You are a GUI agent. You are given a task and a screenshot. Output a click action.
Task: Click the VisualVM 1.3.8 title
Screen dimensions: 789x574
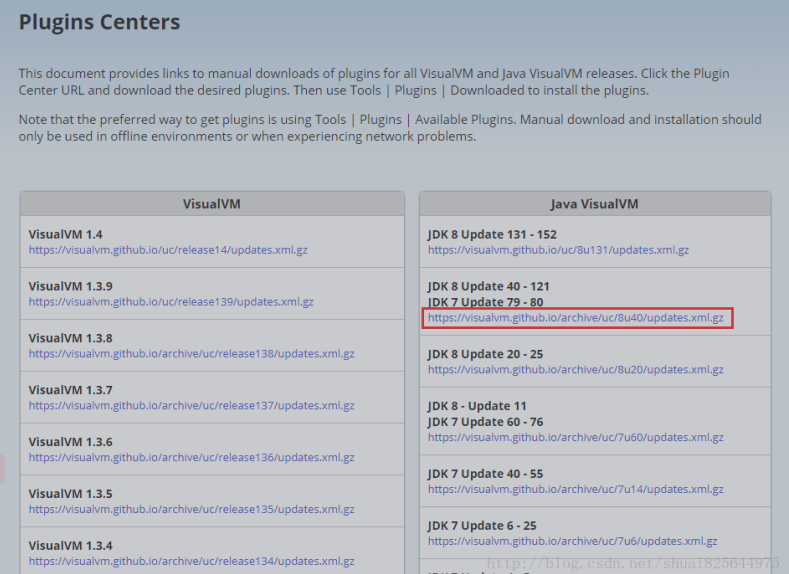click(70, 338)
